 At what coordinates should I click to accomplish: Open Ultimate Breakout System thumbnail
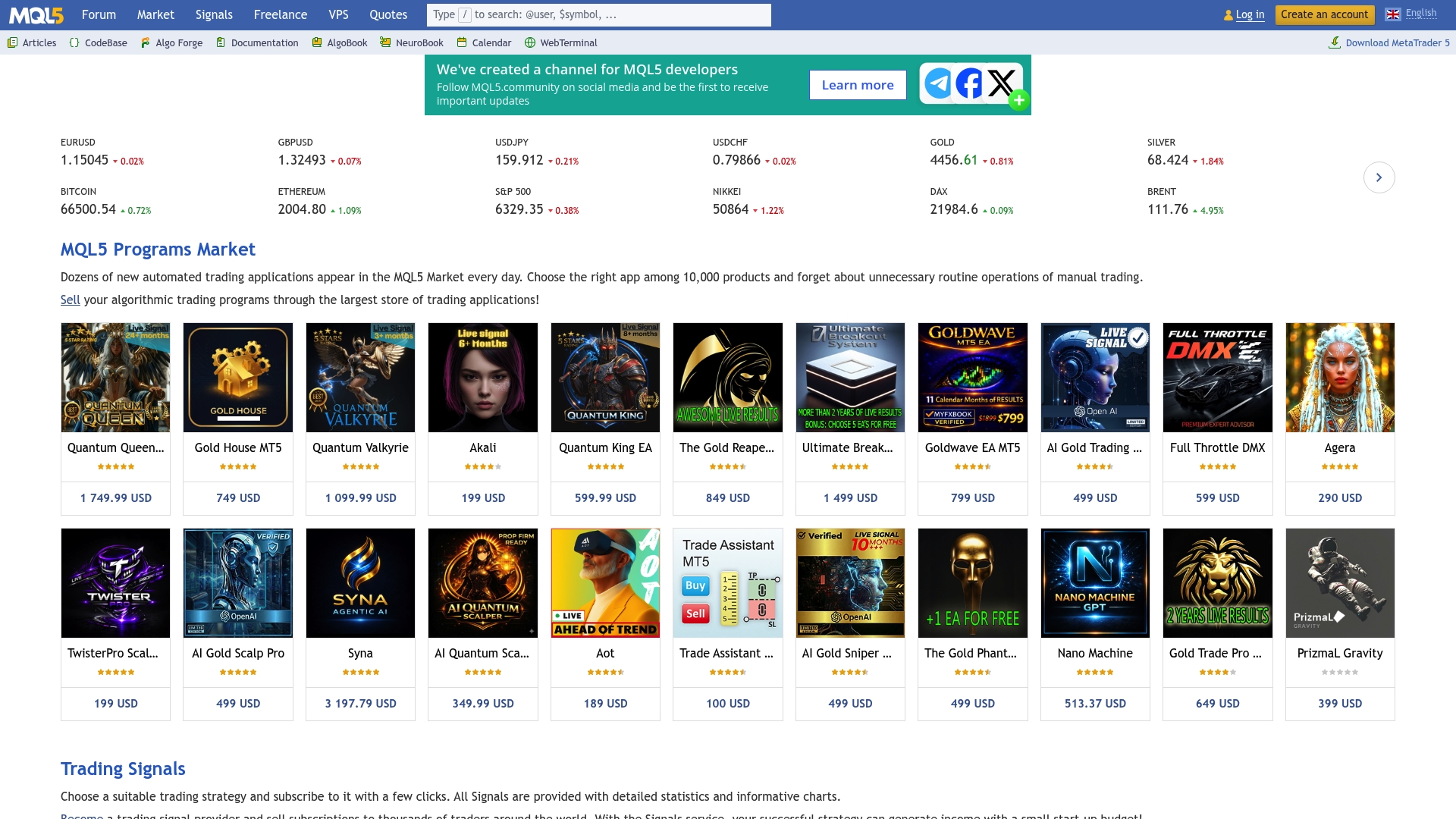(850, 378)
